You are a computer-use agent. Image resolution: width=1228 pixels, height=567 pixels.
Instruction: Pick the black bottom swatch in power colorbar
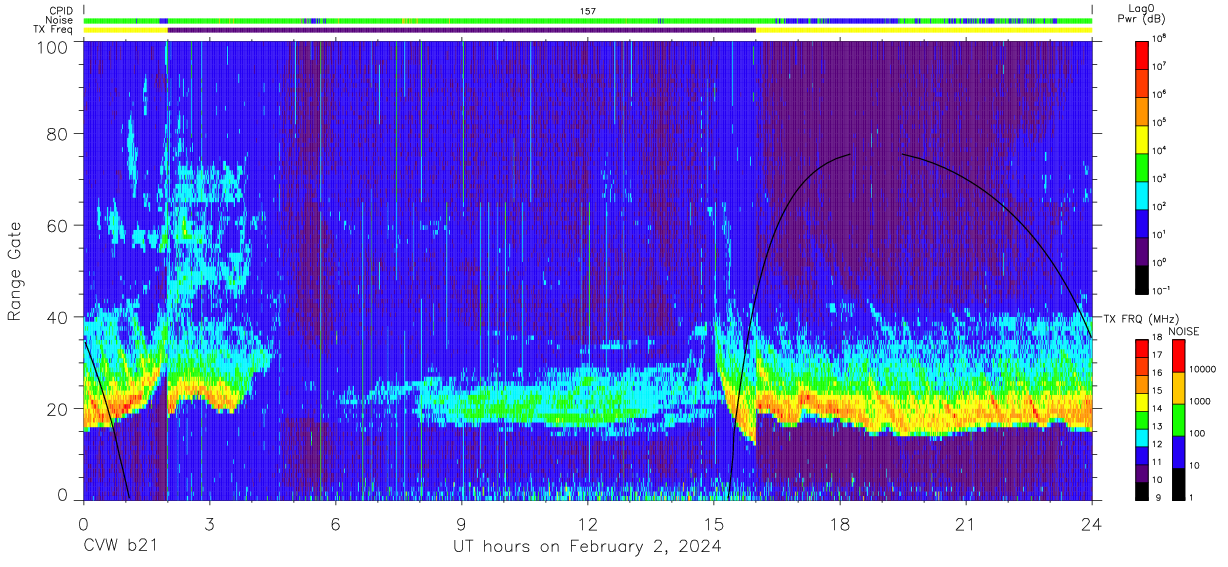coord(1142,278)
